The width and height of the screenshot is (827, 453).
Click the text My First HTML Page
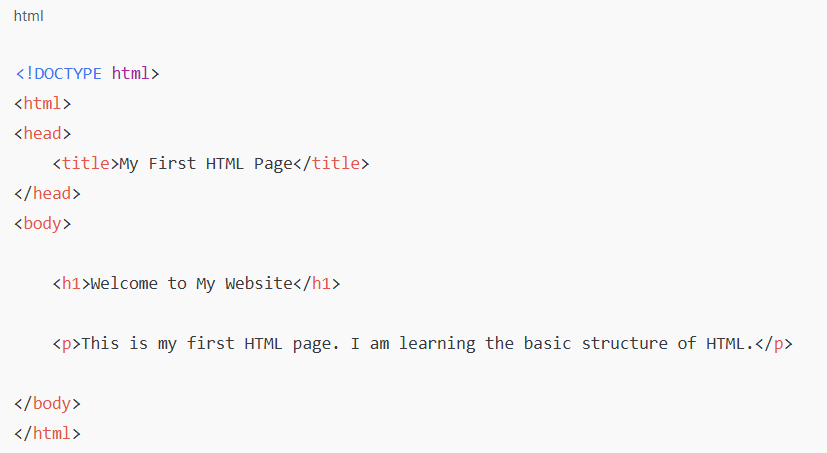[x=203, y=163]
